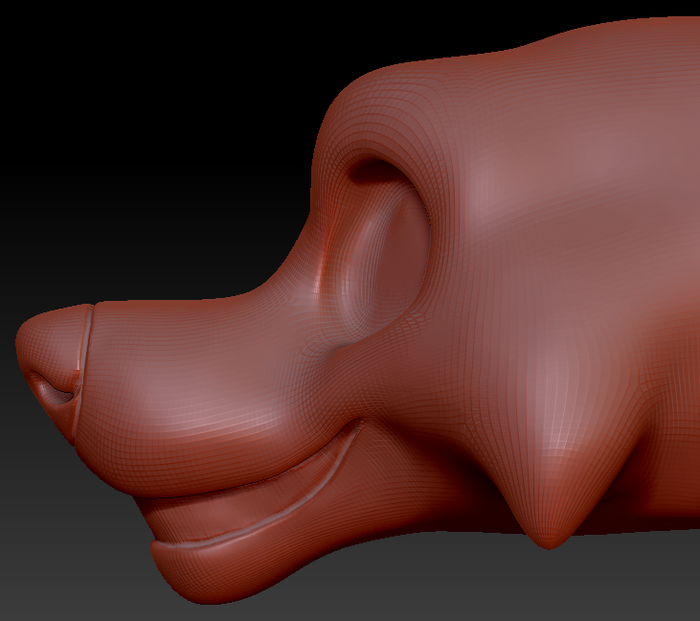Click the nostril on the sculpted dog nose
Viewport: 700px width, 621px height.
54,391
